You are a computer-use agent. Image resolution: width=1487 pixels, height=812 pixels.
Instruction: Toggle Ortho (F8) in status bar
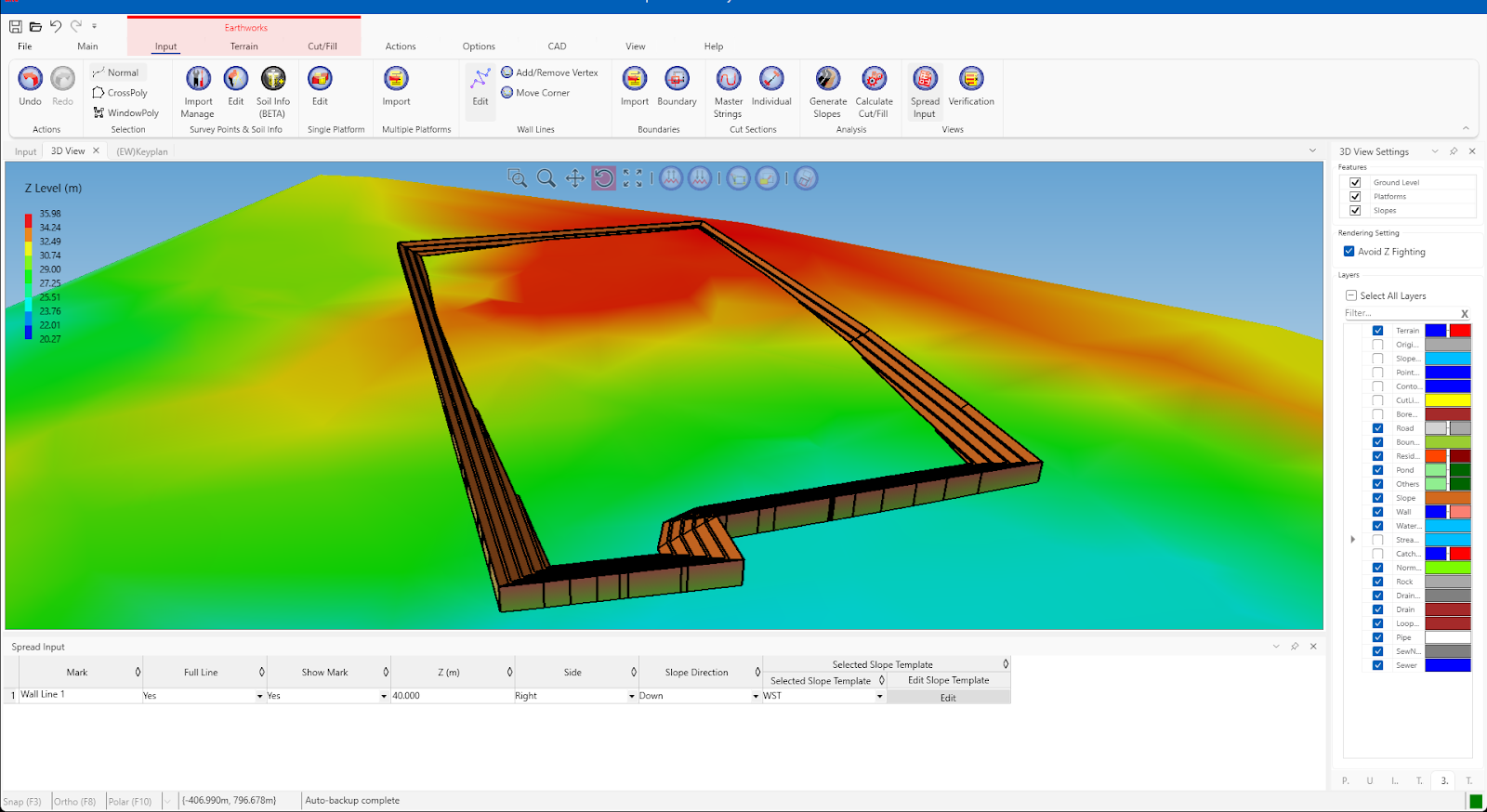74,801
